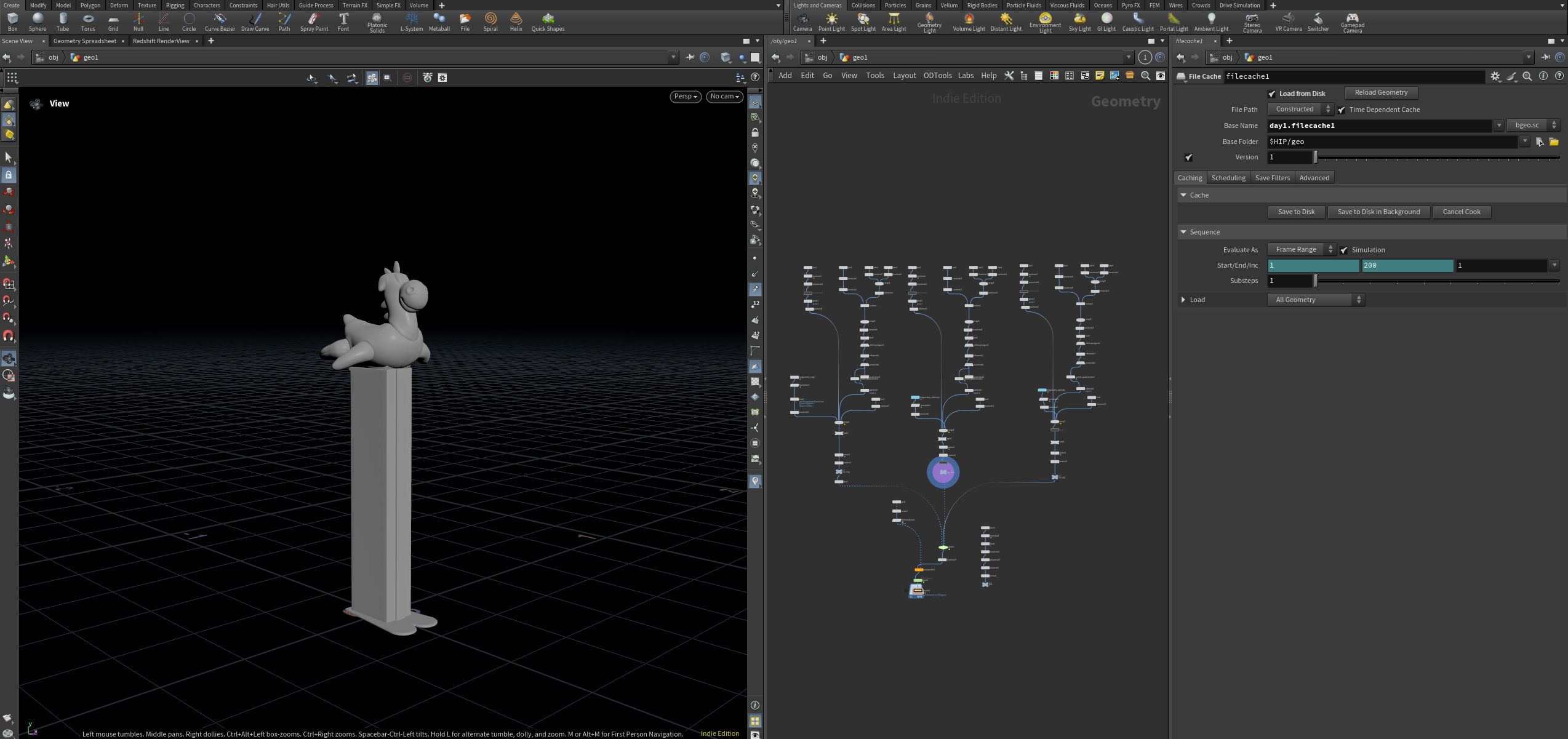Switch to the Scheduling tab

[x=1228, y=178]
